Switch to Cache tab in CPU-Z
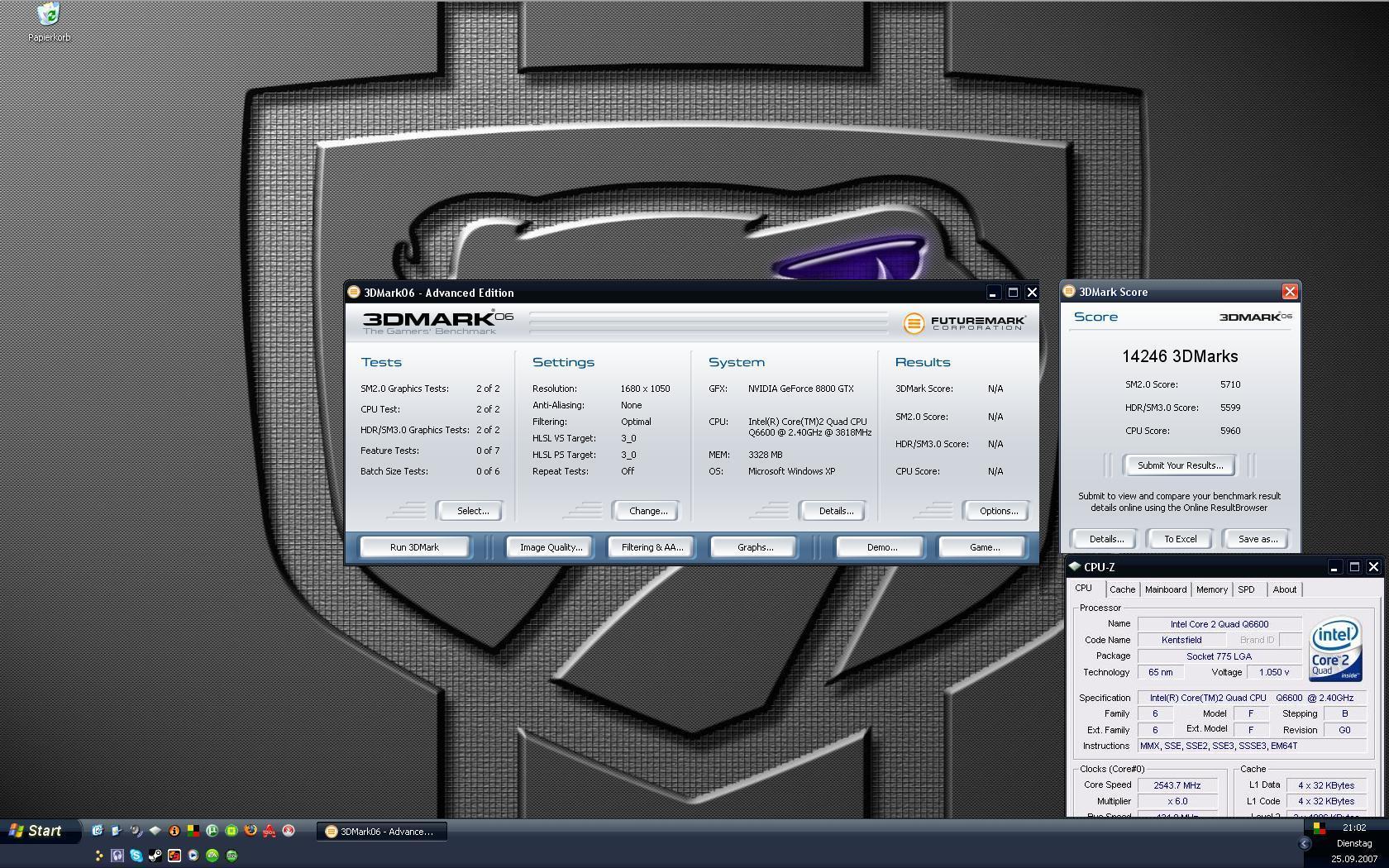The image size is (1389, 868). pos(1122,589)
